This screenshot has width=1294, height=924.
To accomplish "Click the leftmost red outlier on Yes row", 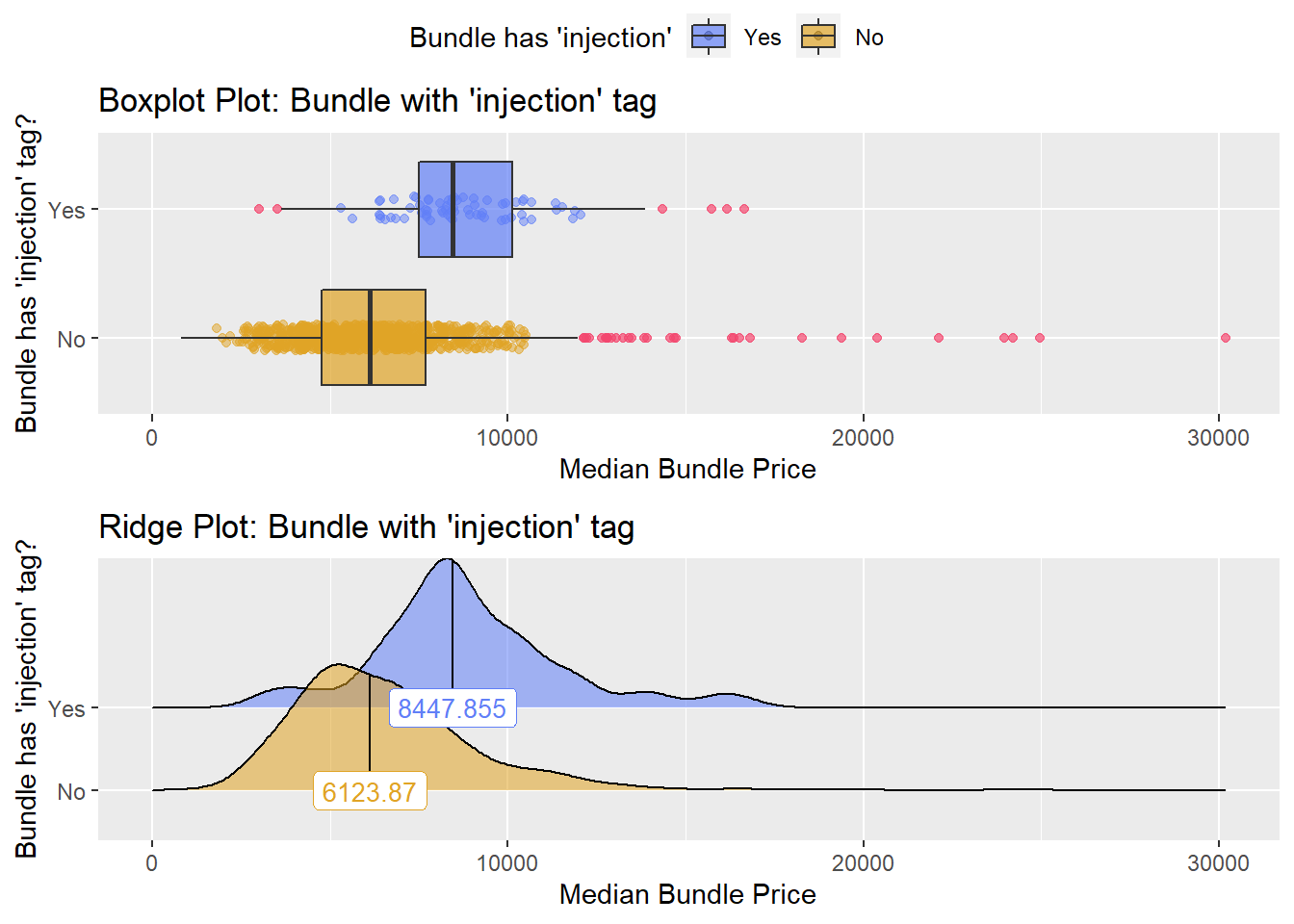I will 258,209.
